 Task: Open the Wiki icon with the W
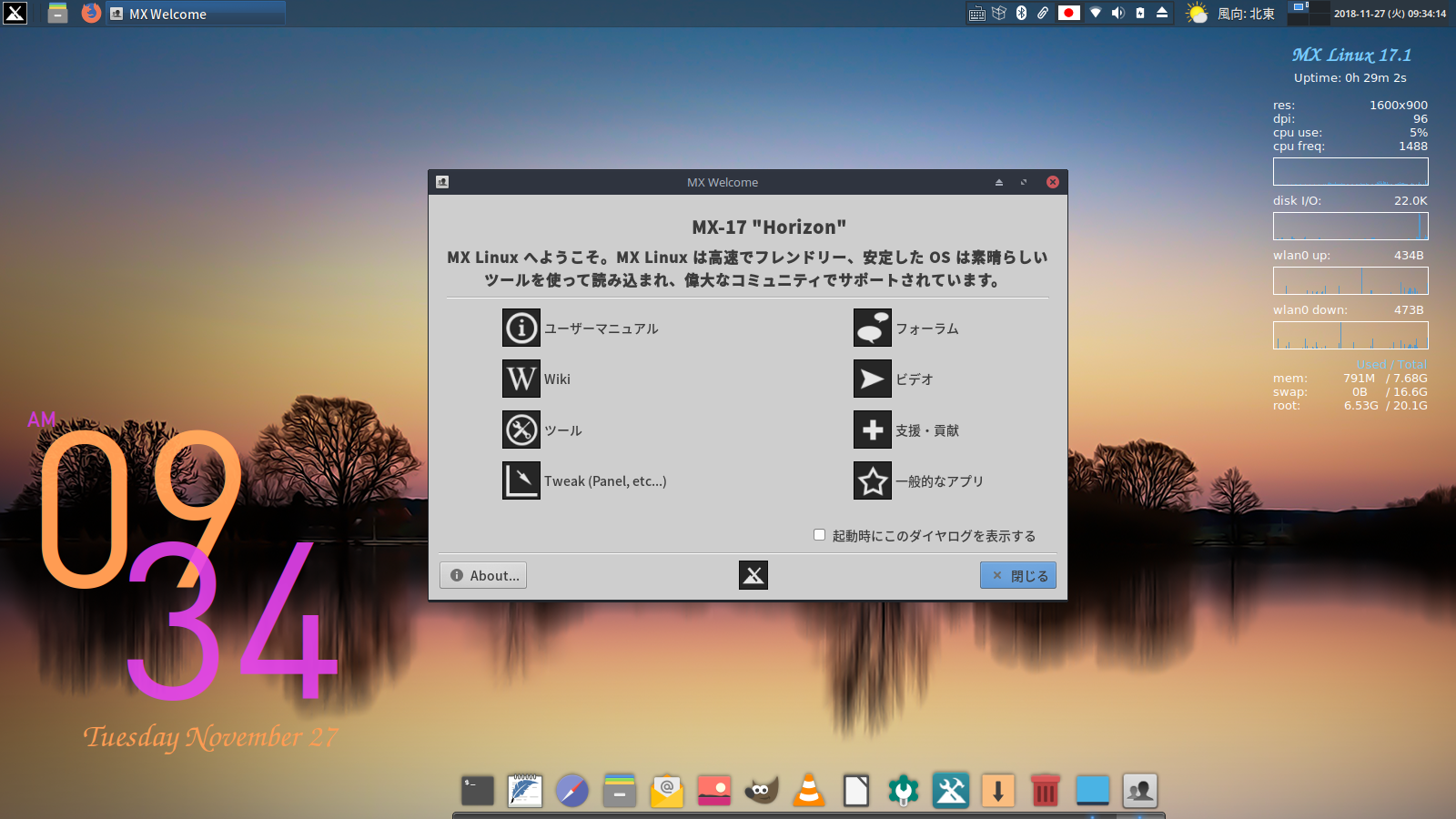pyautogui.click(x=521, y=379)
